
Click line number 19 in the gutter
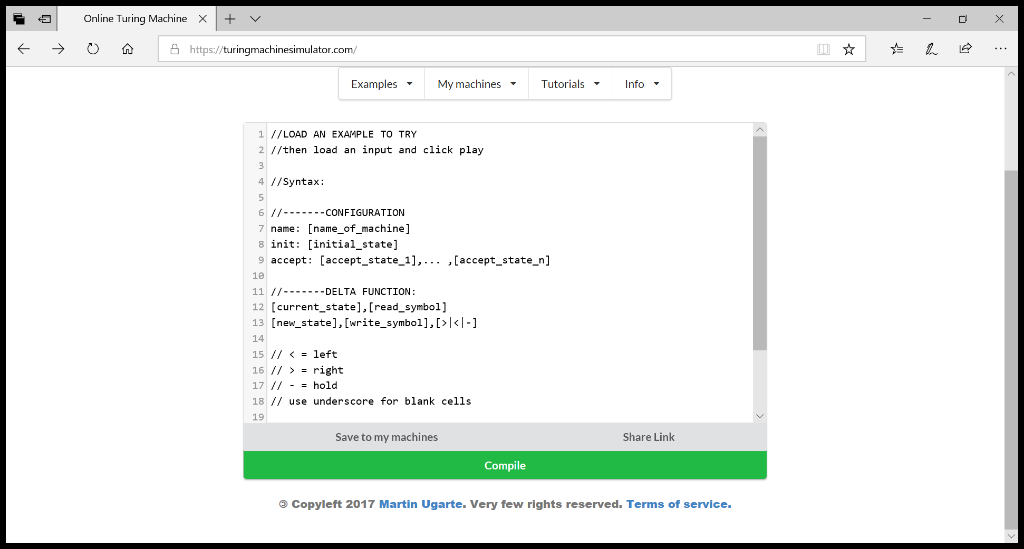point(258,416)
